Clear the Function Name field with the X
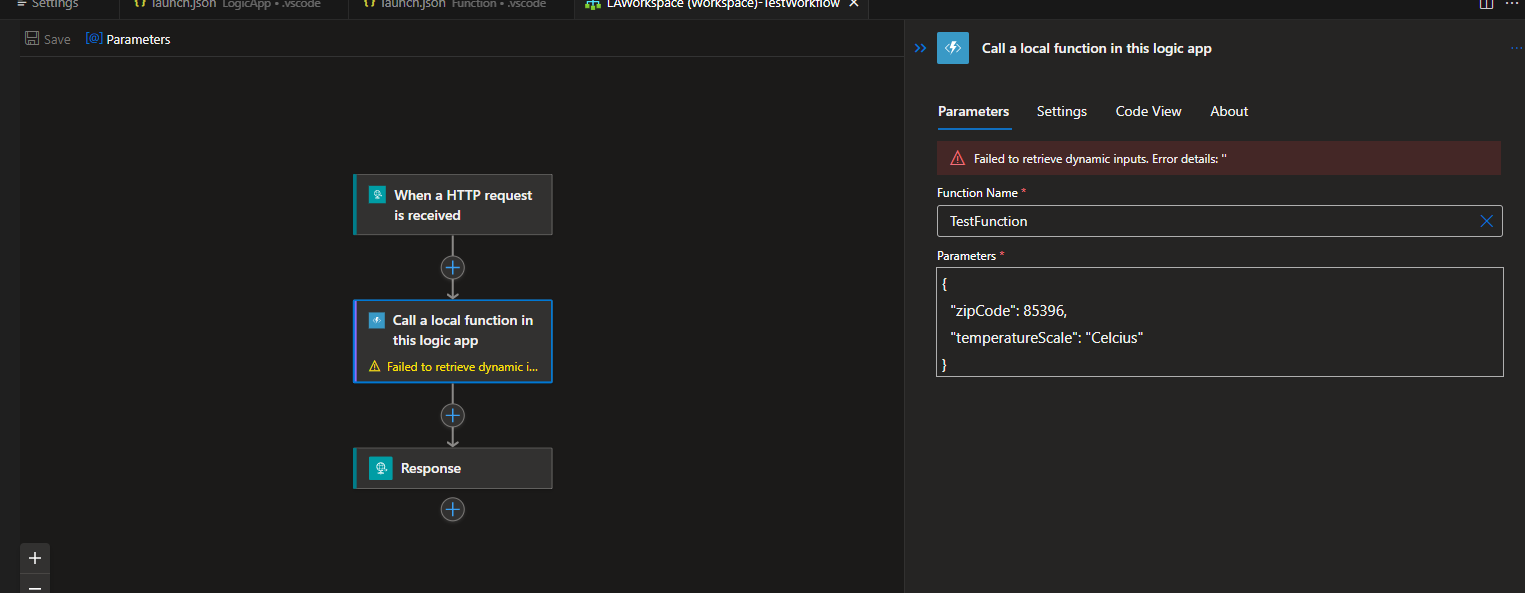The width and height of the screenshot is (1525, 593). click(x=1486, y=221)
